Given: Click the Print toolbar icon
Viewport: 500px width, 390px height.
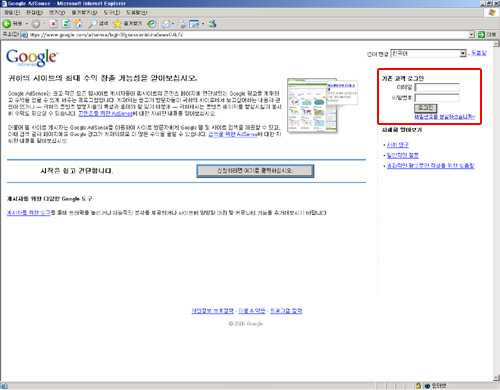Looking at the screenshot, I should pos(182,24).
